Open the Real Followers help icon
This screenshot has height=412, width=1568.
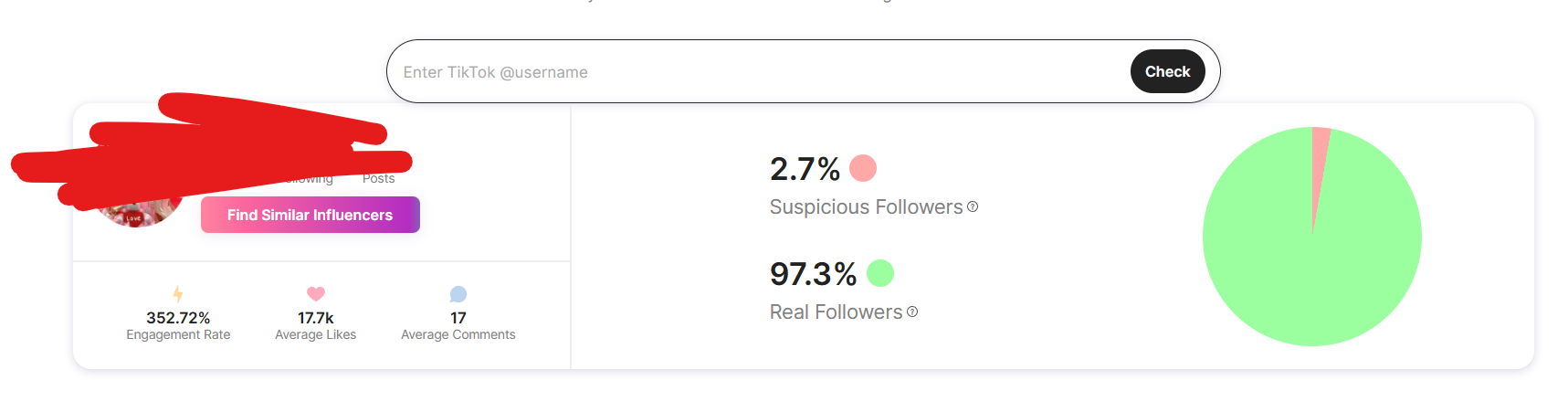coord(912,312)
